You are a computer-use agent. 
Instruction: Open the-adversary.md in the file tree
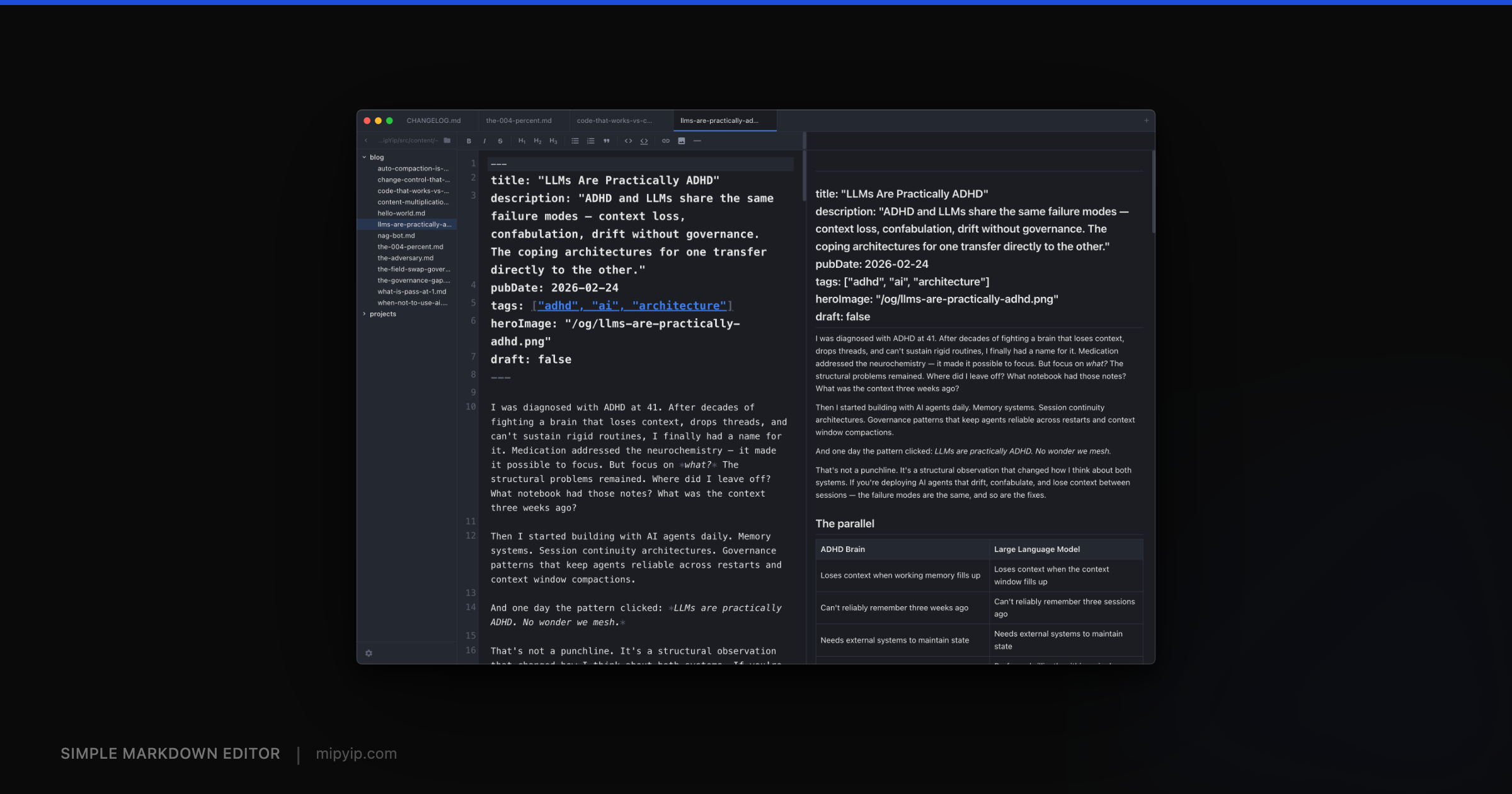[406, 258]
